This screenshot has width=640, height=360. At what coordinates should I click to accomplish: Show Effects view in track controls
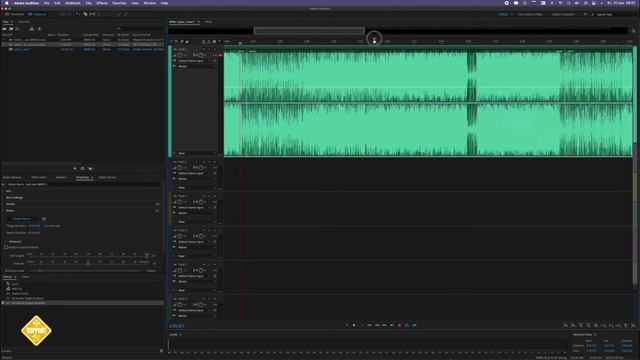coord(176,42)
